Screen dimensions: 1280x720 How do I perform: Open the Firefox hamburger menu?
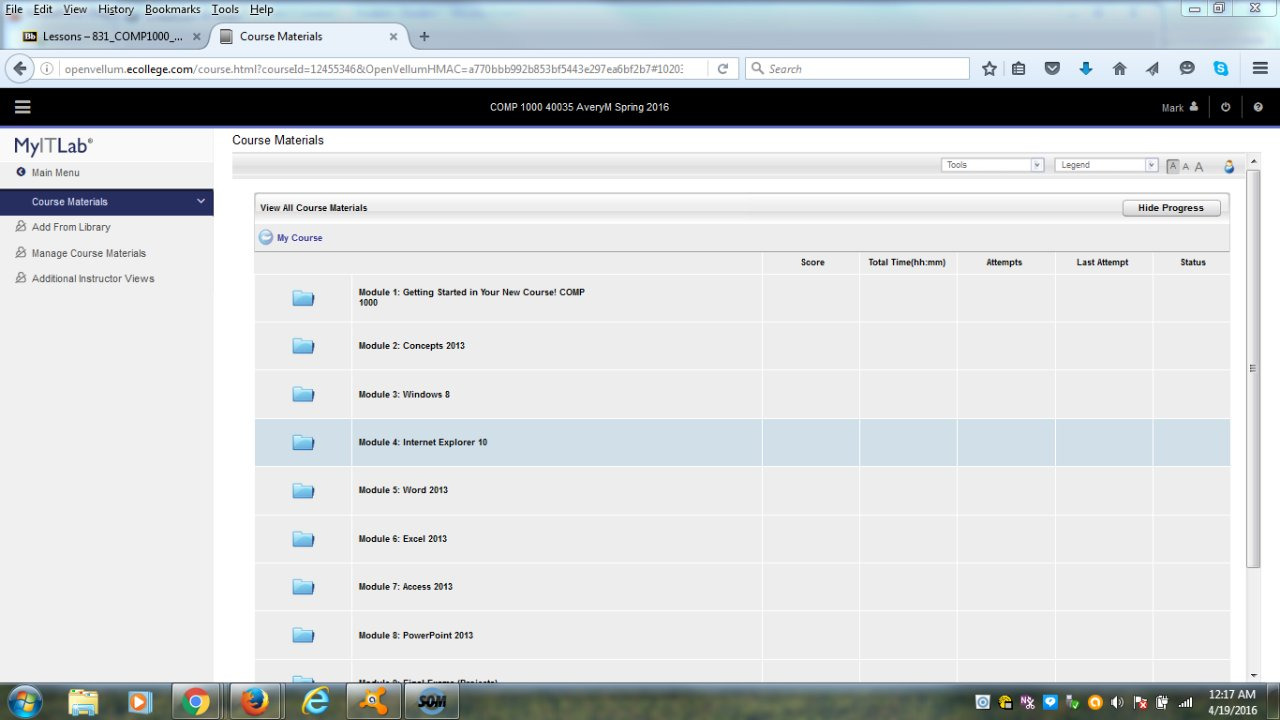[x=1260, y=69]
